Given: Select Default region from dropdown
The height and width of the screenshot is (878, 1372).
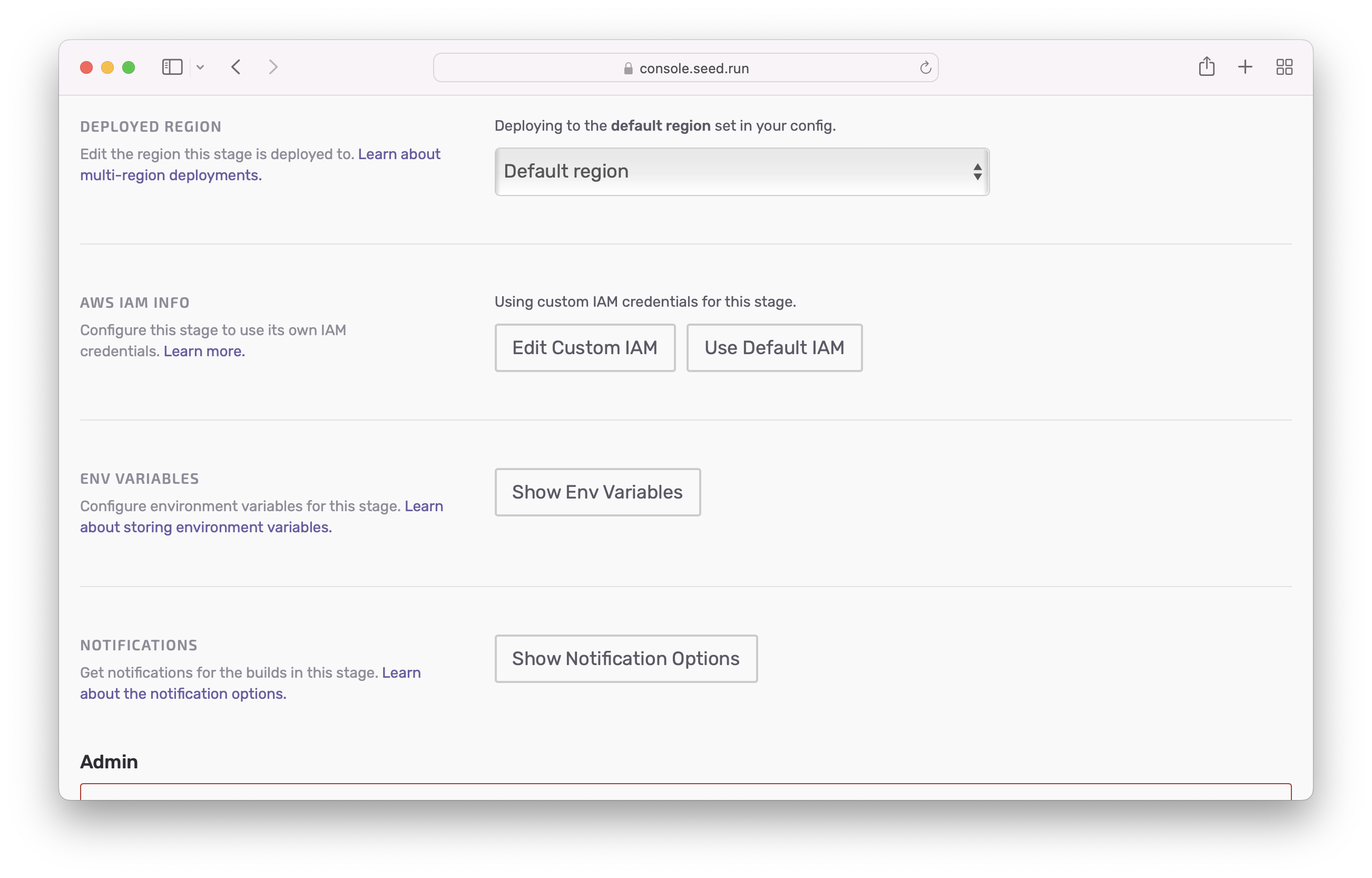Looking at the screenshot, I should point(741,171).
